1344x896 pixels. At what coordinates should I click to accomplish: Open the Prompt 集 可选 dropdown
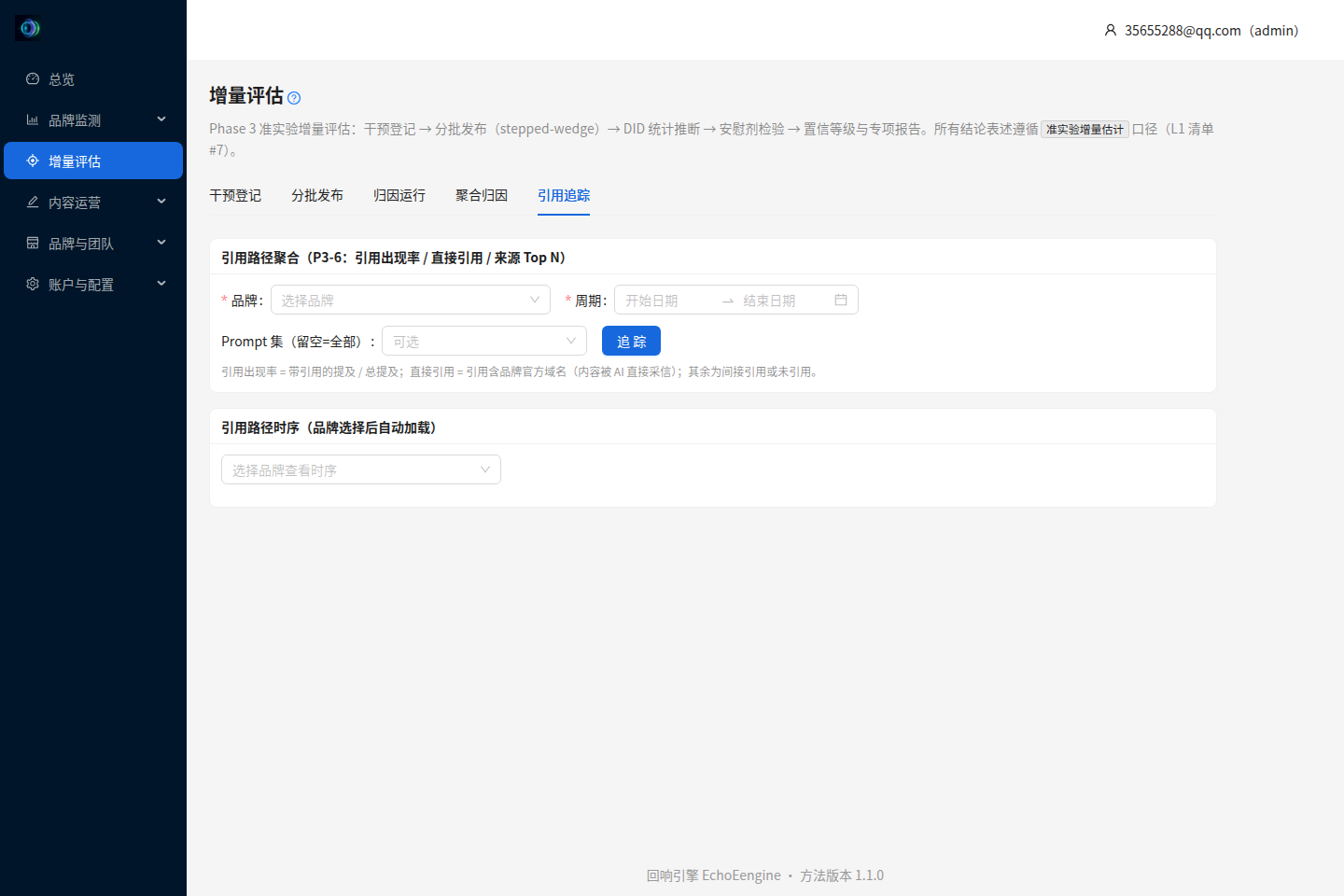(484, 341)
